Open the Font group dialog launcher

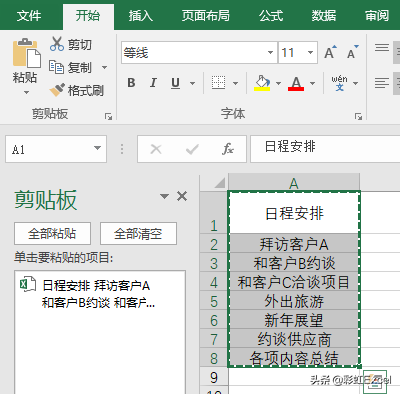click(x=358, y=116)
